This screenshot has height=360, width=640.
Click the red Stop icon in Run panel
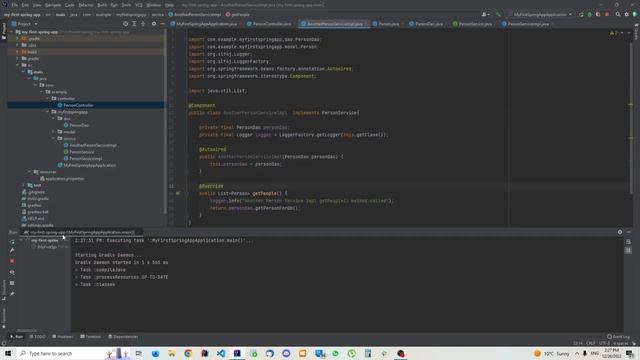coord(12,261)
